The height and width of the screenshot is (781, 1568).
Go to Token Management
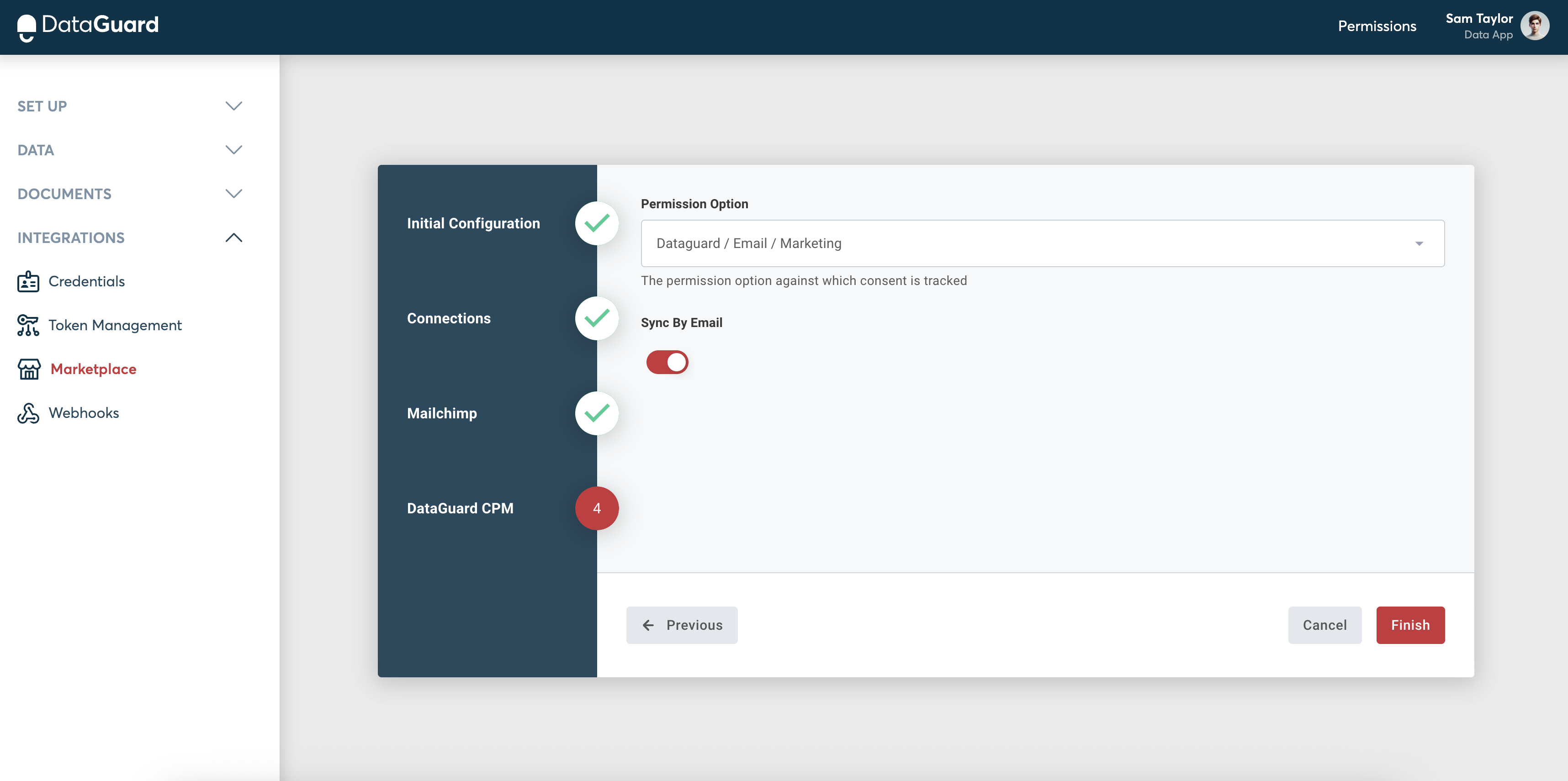[x=115, y=325]
